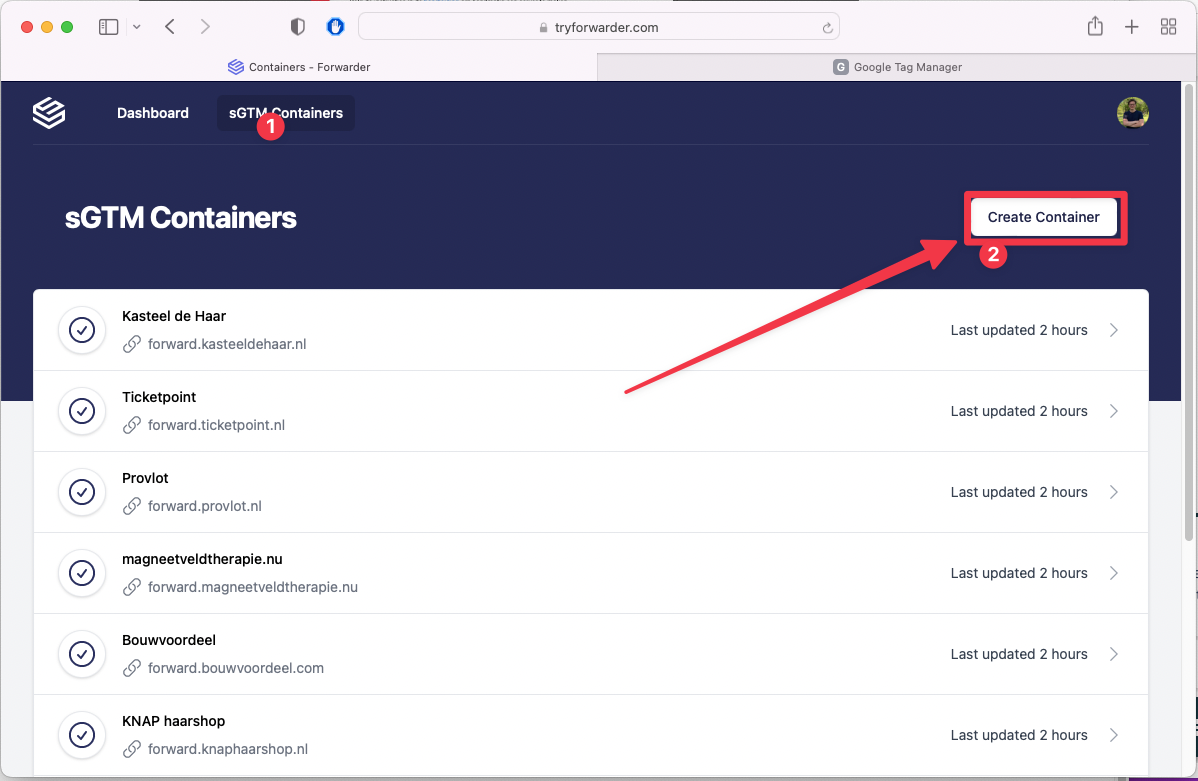Open a new tab with plus icon
1198x781 pixels.
coord(1131,27)
